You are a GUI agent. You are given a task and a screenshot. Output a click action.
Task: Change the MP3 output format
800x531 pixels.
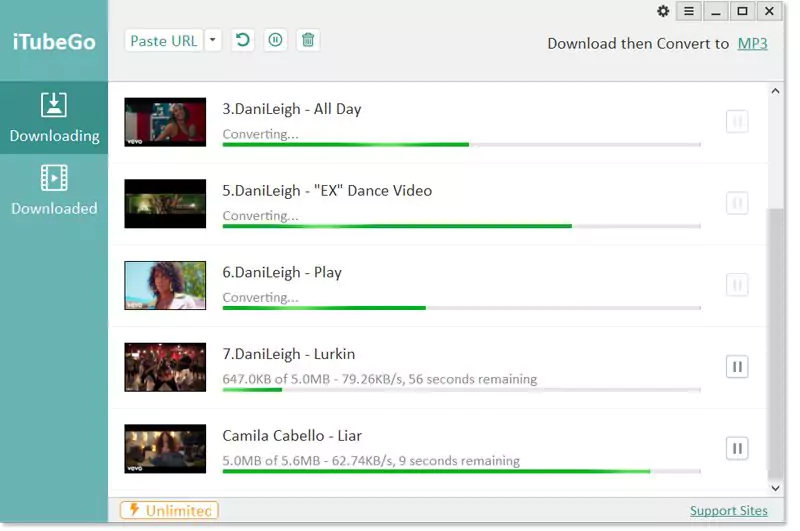tap(752, 43)
